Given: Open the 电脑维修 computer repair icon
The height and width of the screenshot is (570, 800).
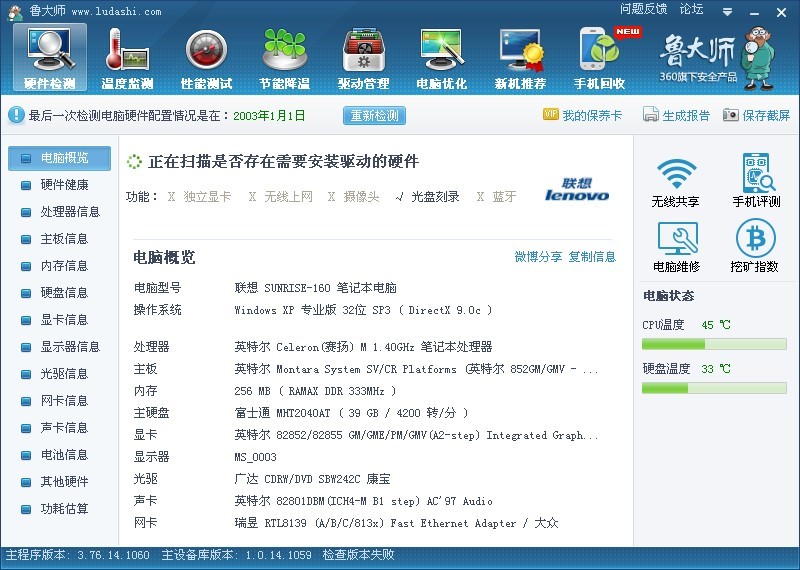Looking at the screenshot, I should coord(677,246).
